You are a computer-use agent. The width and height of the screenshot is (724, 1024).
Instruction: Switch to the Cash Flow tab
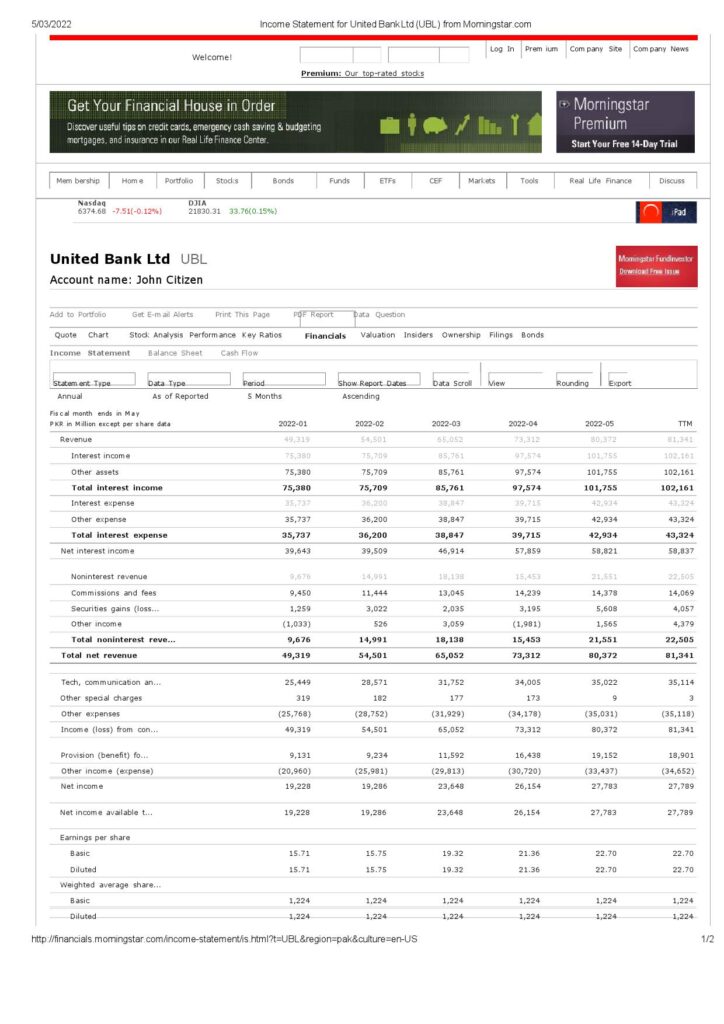click(x=239, y=353)
